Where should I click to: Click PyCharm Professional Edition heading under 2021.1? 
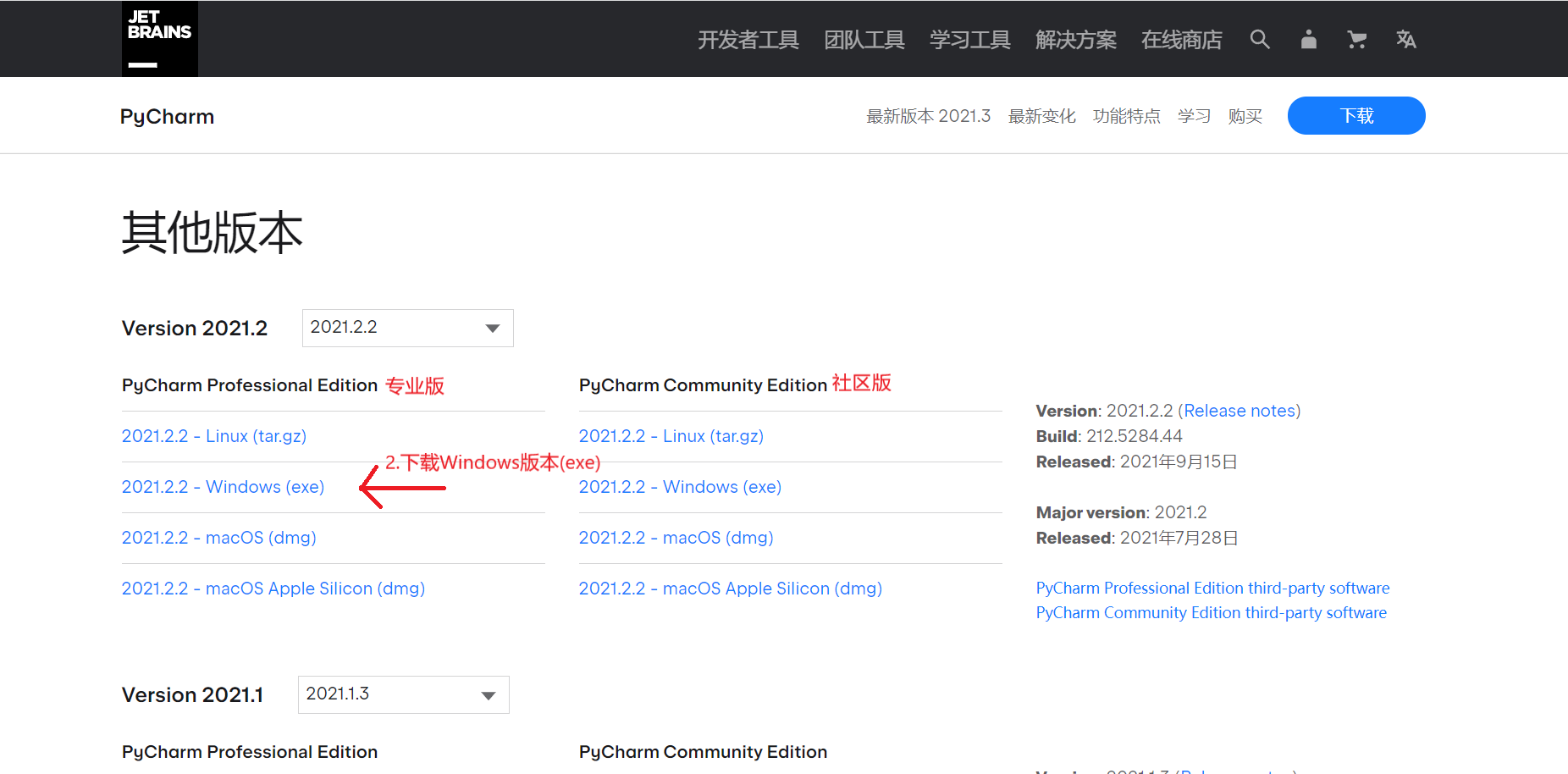(x=250, y=752)
